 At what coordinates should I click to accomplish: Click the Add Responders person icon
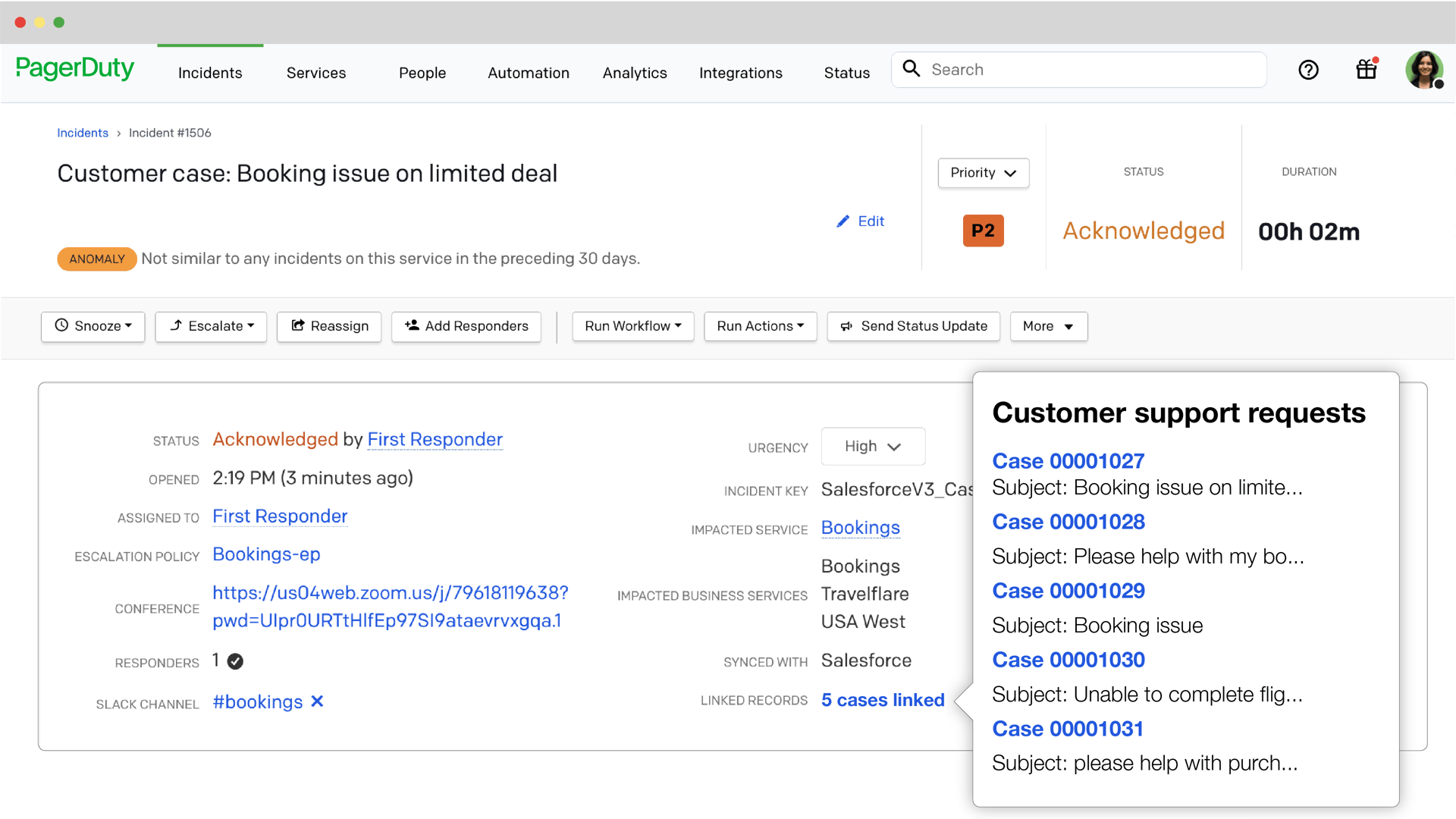pos(413,326)
